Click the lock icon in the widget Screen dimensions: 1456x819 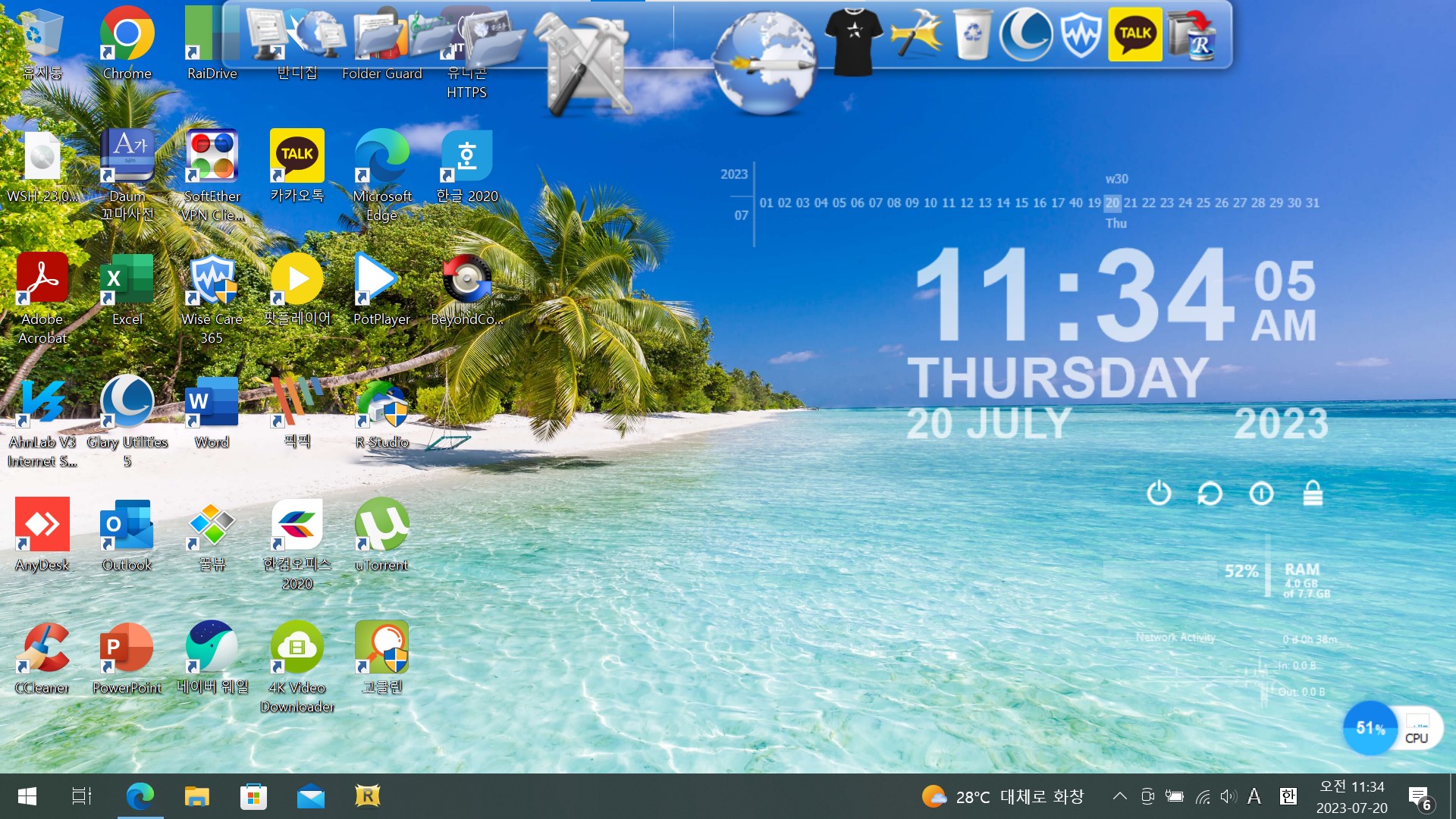click(x=1313, y=493)
